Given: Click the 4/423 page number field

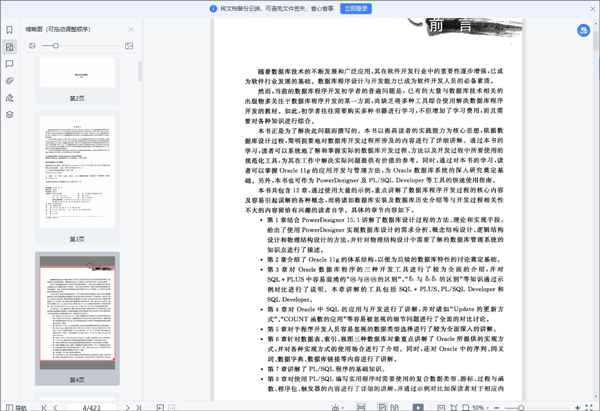Looking at the screenshot, I should (90, 407).
